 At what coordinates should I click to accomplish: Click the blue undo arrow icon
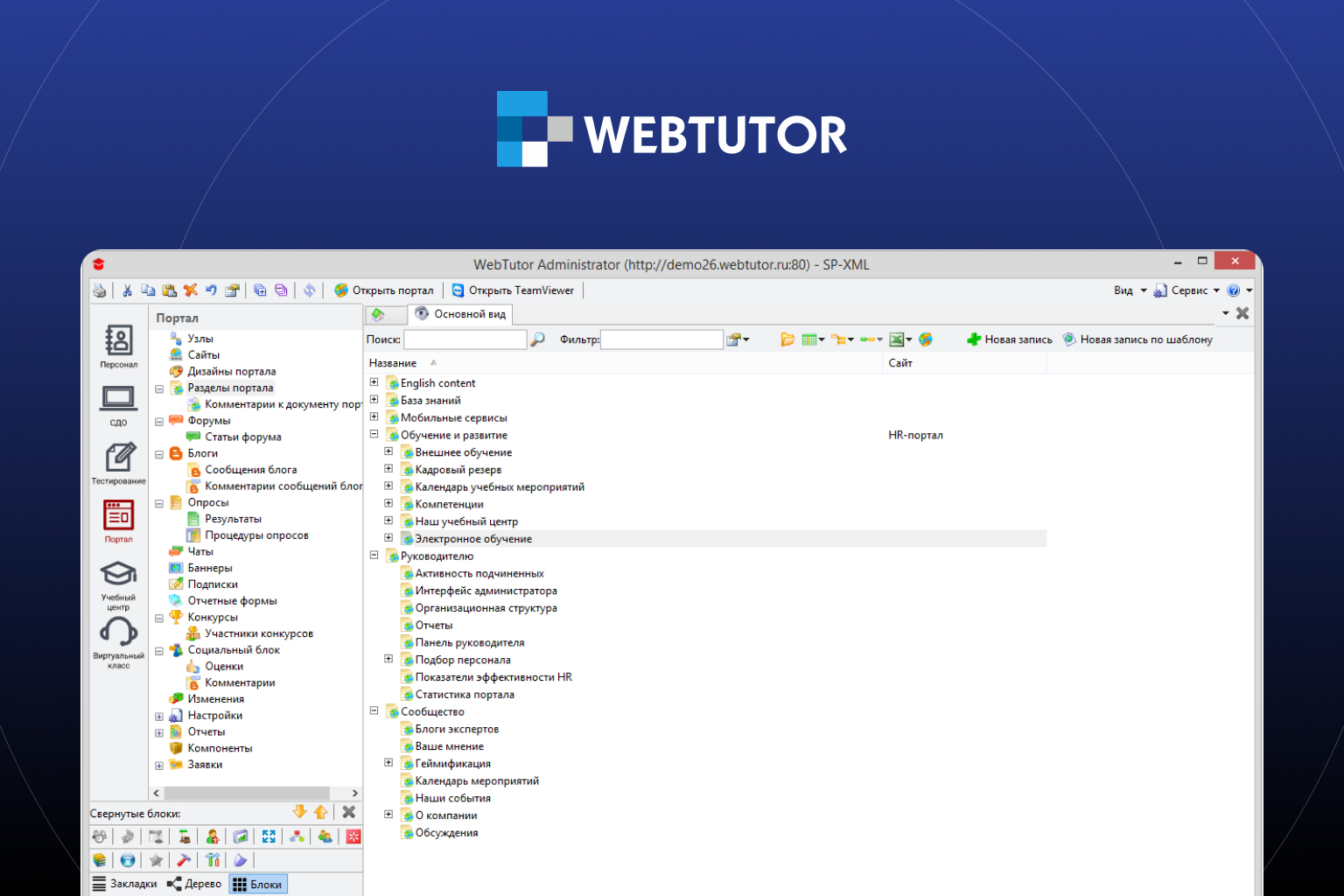211,290
